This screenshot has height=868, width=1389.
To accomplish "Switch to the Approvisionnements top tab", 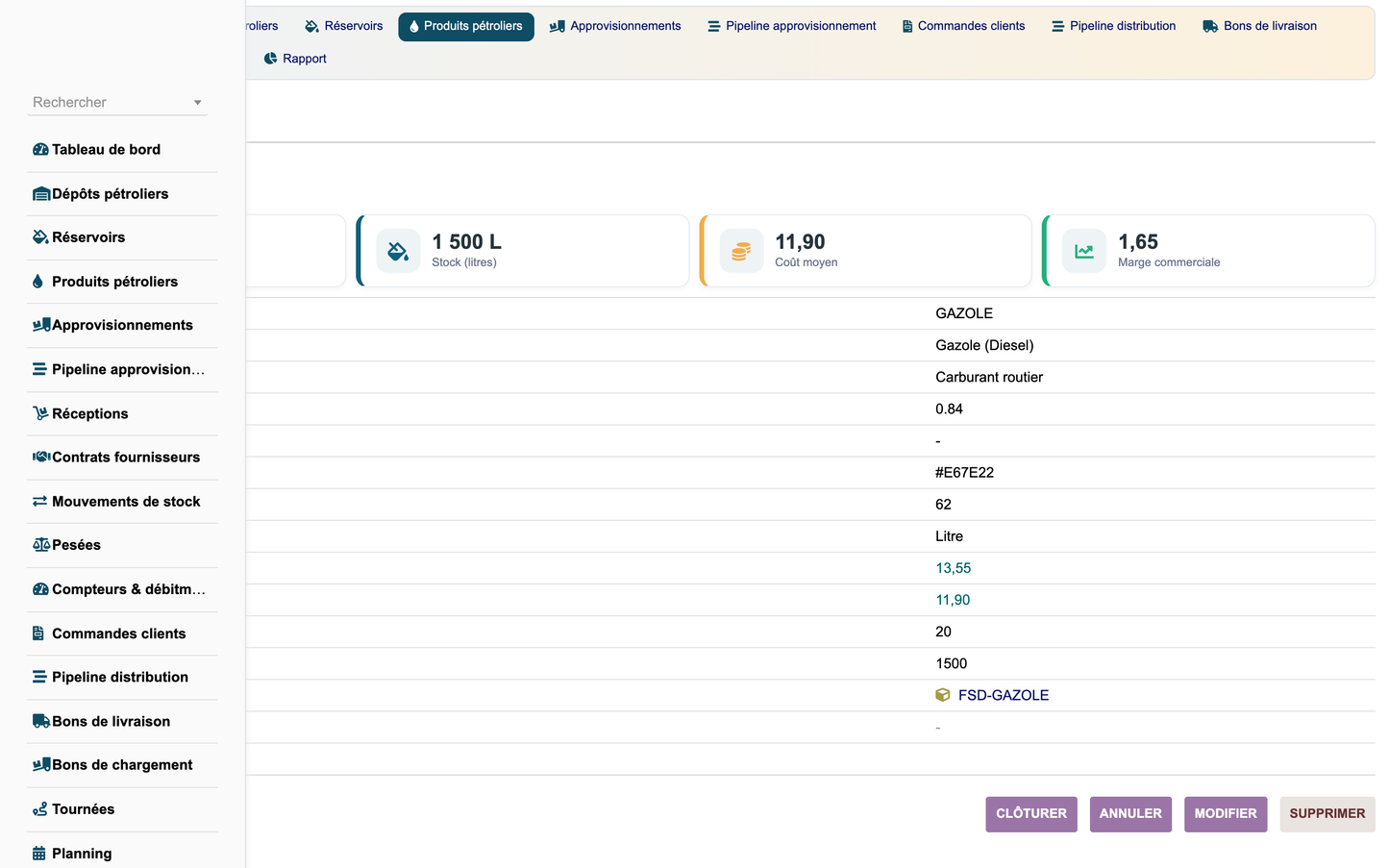I will 615,26.
